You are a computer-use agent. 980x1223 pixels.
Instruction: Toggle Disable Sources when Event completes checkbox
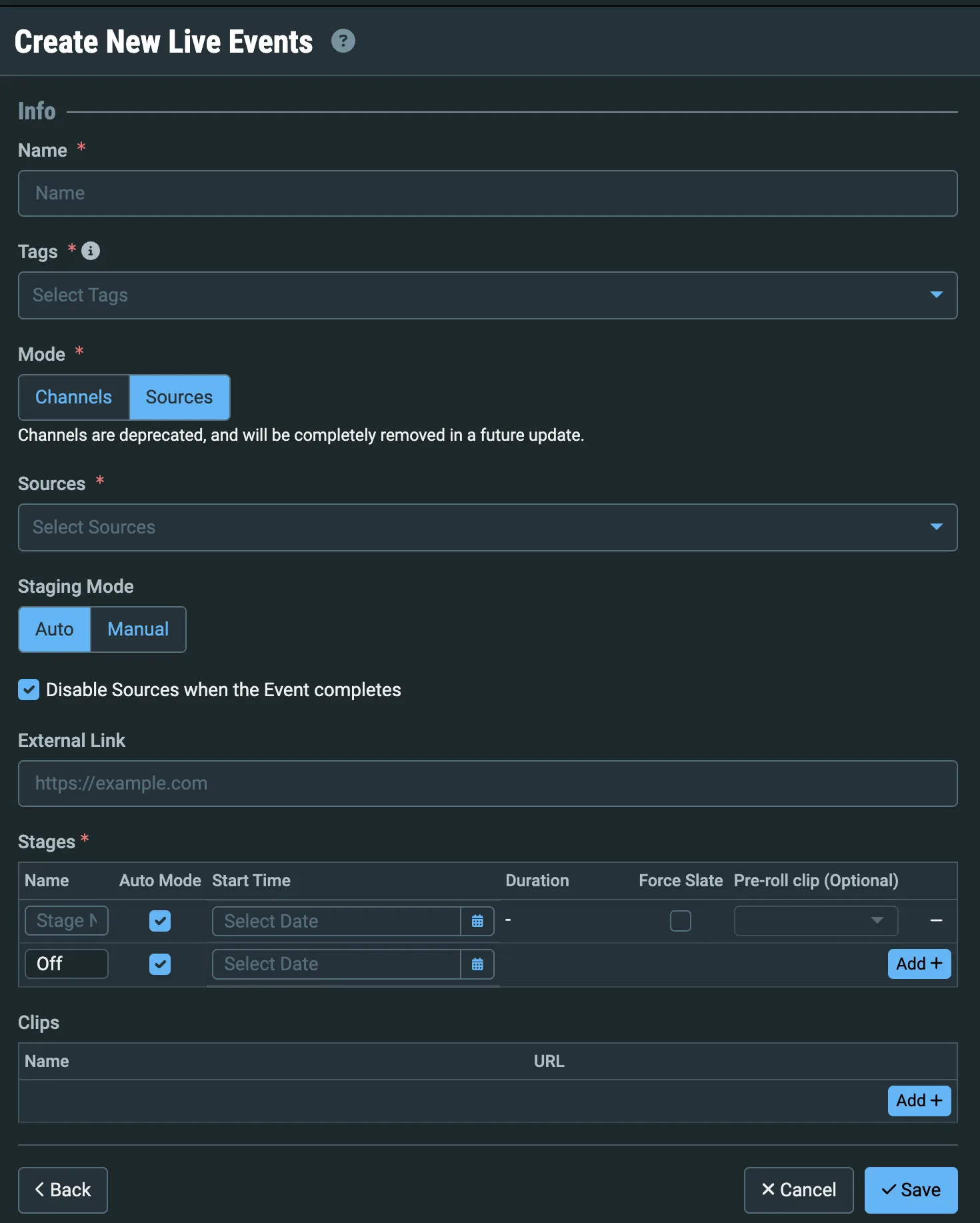(x=29, y=690)
